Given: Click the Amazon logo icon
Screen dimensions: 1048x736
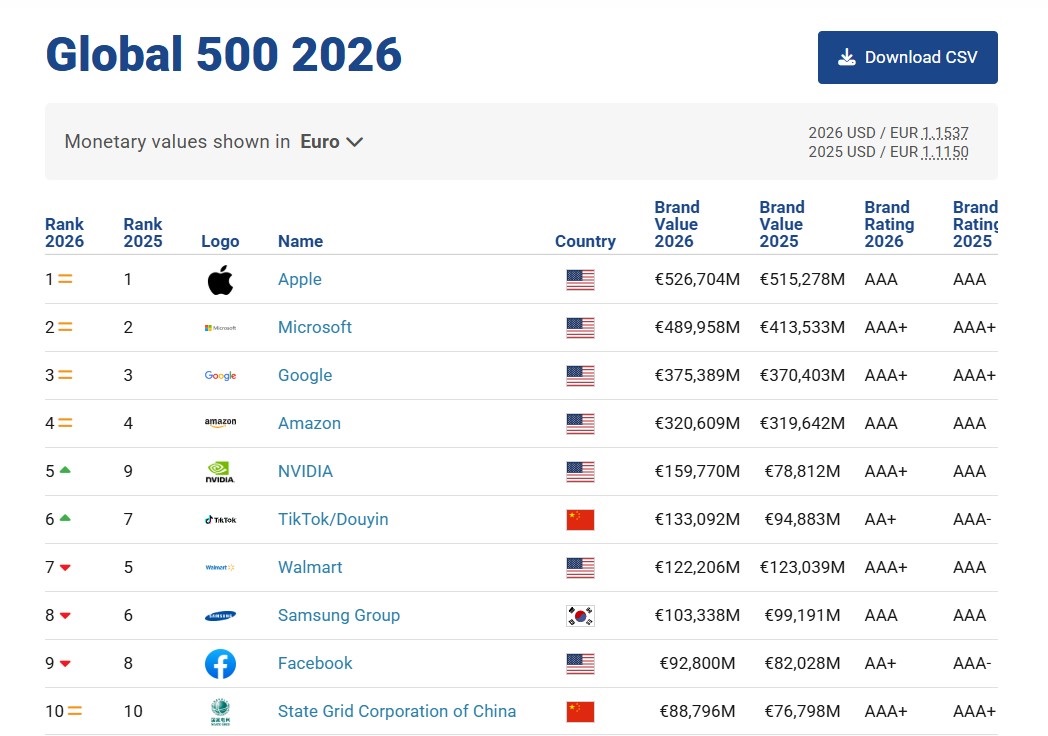Looking at the screenshot, I should [220, 424].
